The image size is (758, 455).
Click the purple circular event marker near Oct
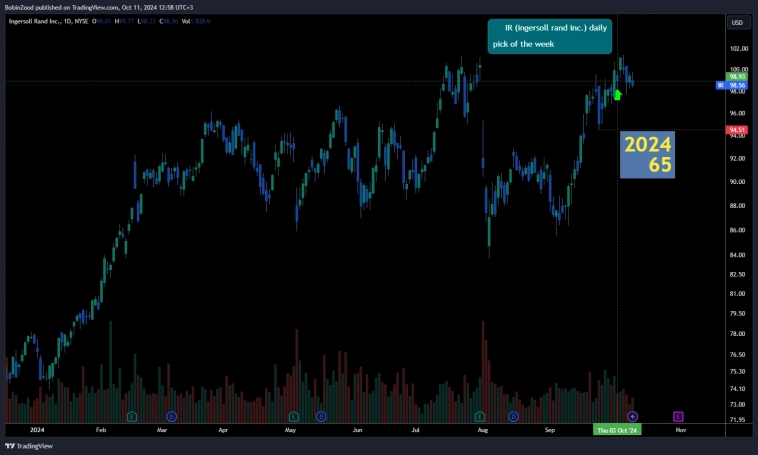[632, 416]
